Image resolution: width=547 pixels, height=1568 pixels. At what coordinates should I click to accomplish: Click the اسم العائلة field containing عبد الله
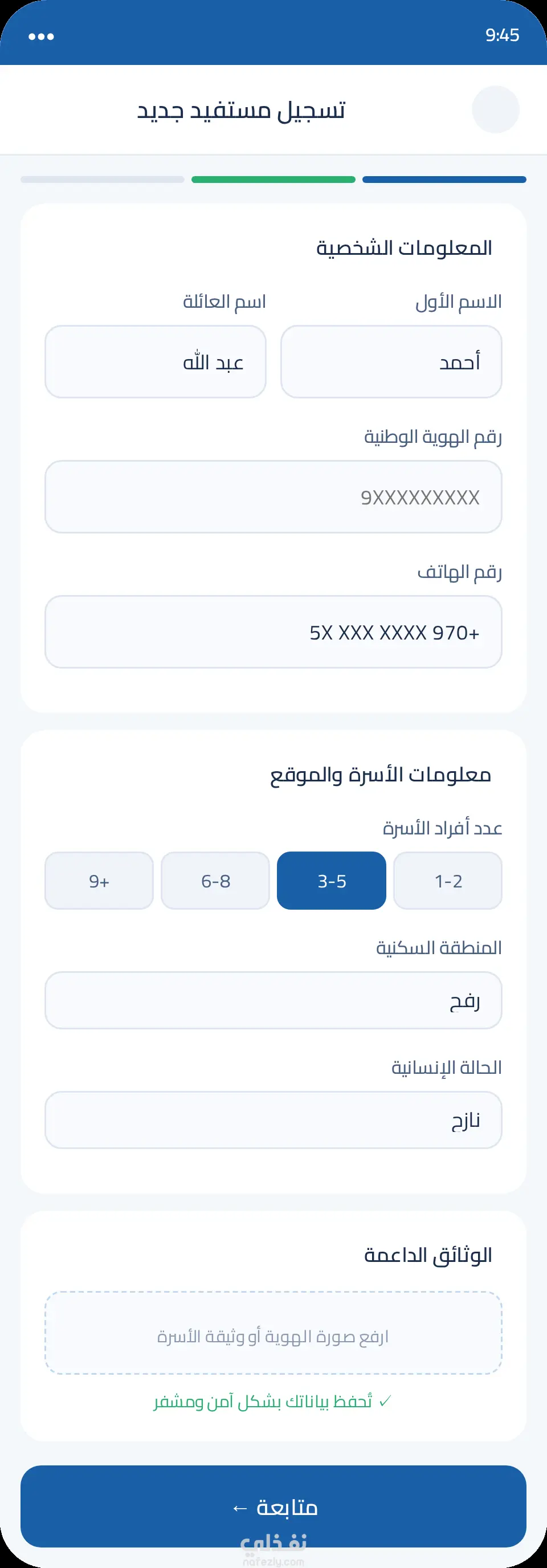click(x=155, y=361)
